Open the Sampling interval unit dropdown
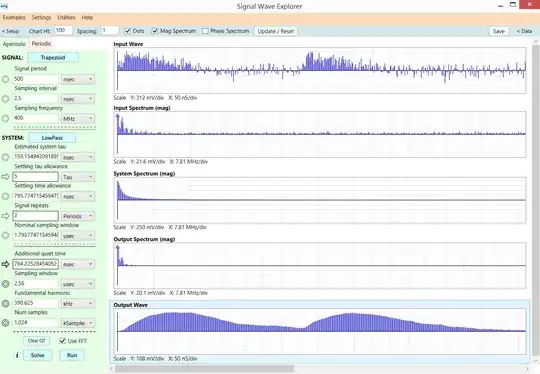The height and width of the screenshot is (374, 540). pos(77,99)
